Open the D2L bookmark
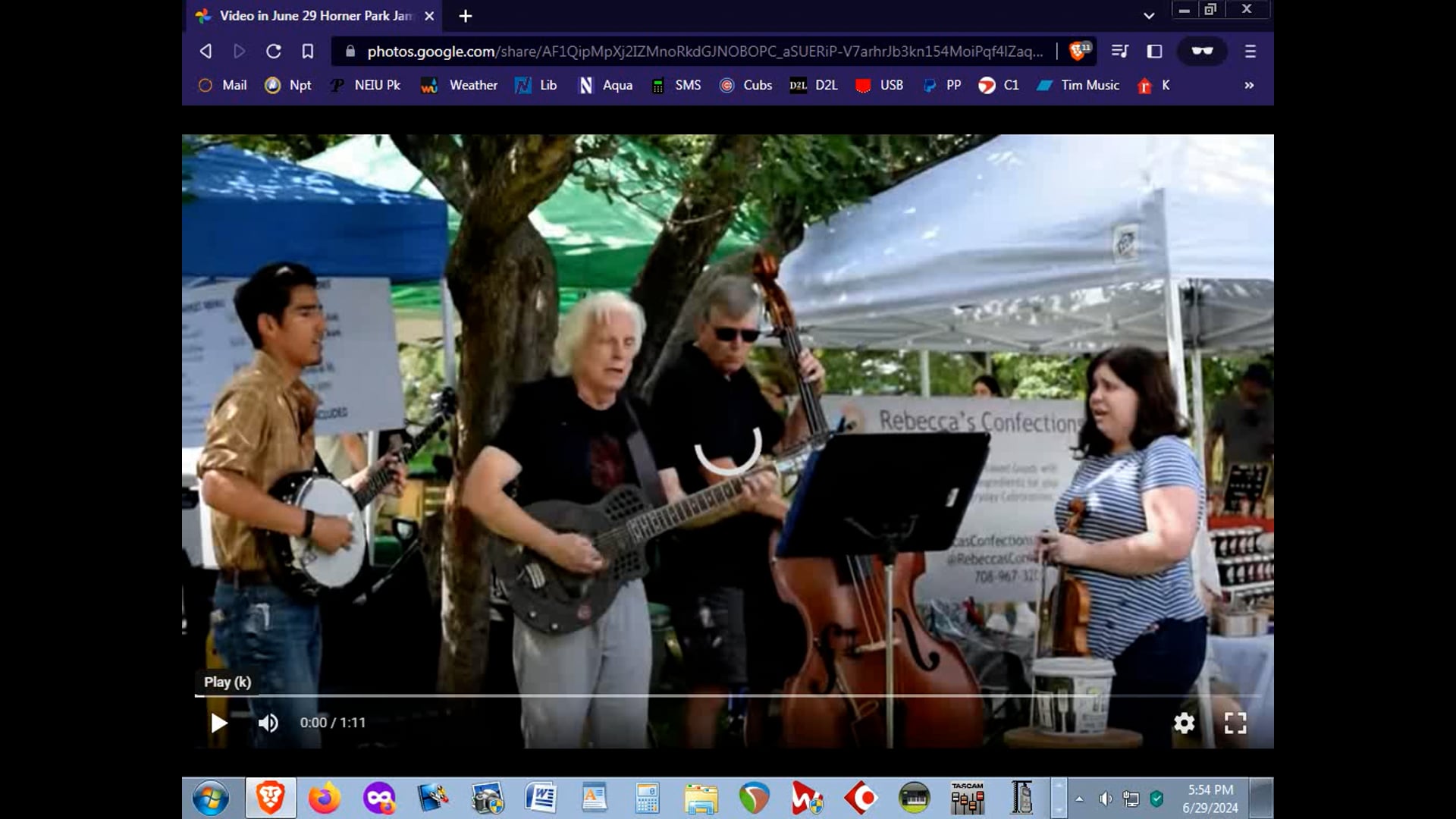 pyautogui.click(x=814, y=85)
